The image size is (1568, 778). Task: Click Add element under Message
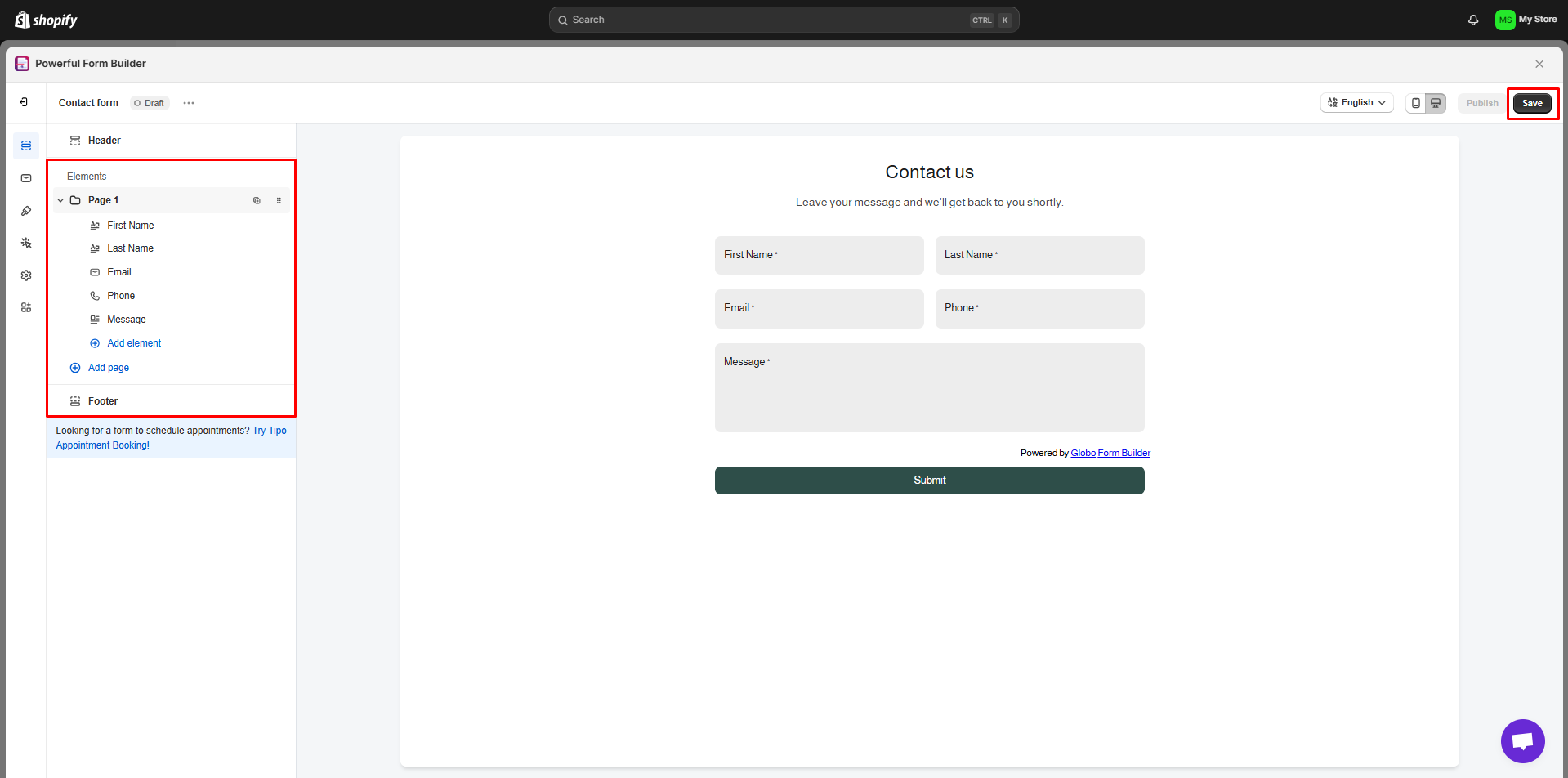coord(134,342)
